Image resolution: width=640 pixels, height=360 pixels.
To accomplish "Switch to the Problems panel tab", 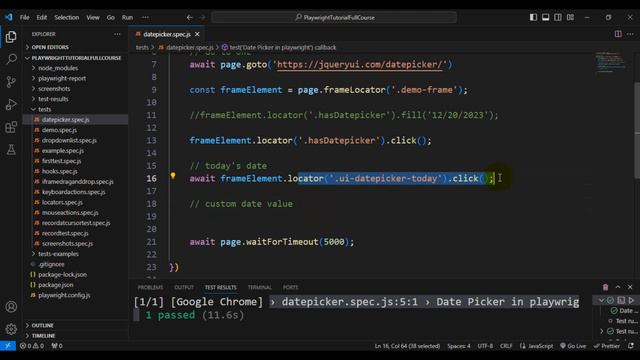I will click(x=150, y=287).
